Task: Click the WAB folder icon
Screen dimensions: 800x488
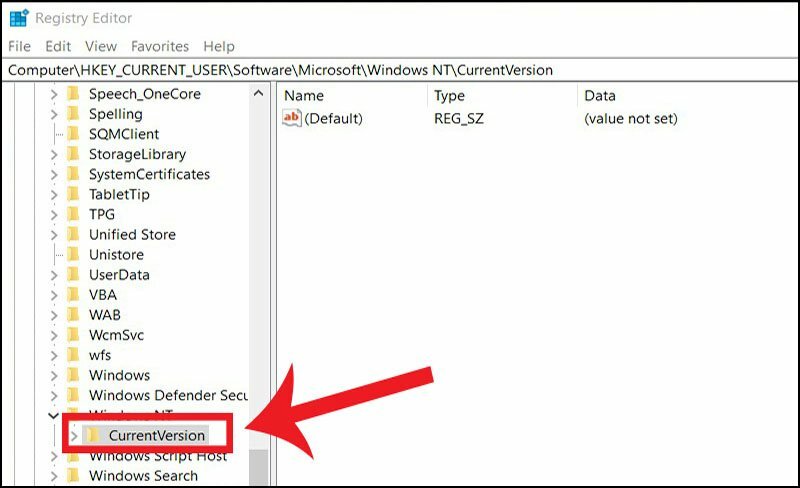Action: (x=73, y=315)
